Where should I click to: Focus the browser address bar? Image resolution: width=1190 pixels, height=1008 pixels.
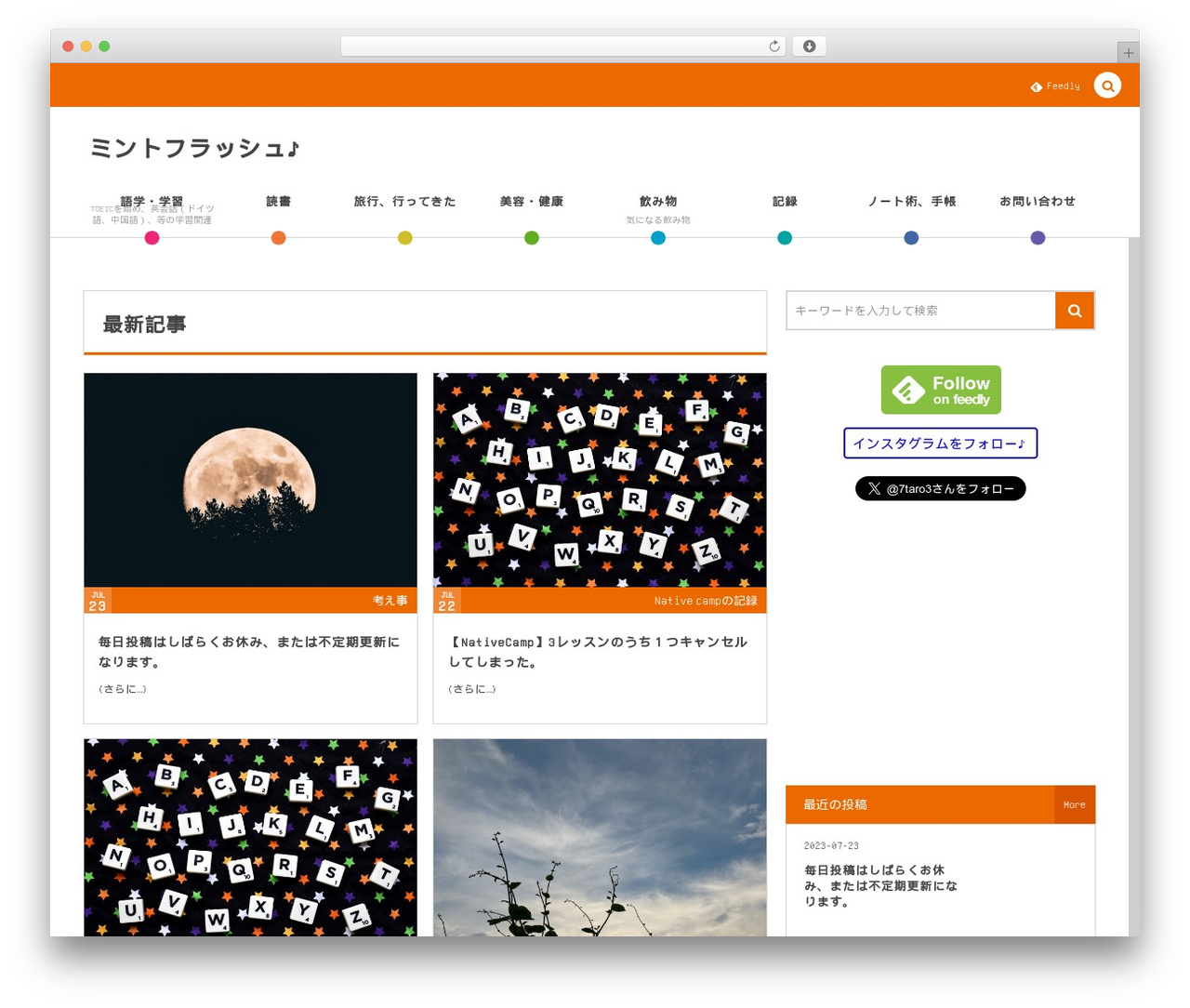pos(563,46)
